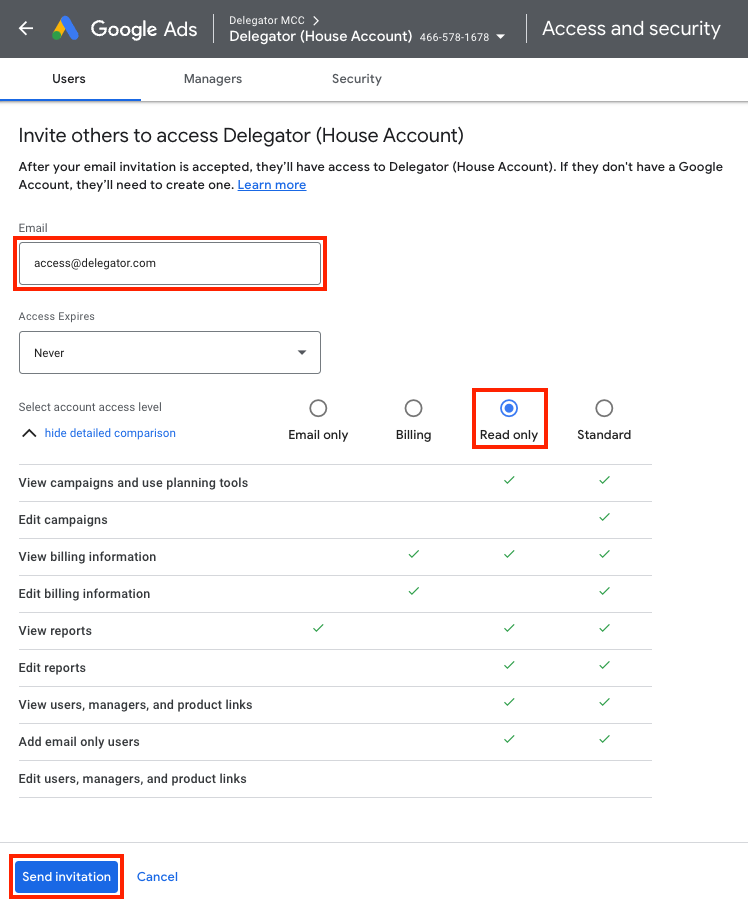
Task: Click the Read only checkmark for Edit reports
Action: pos(509,665)
